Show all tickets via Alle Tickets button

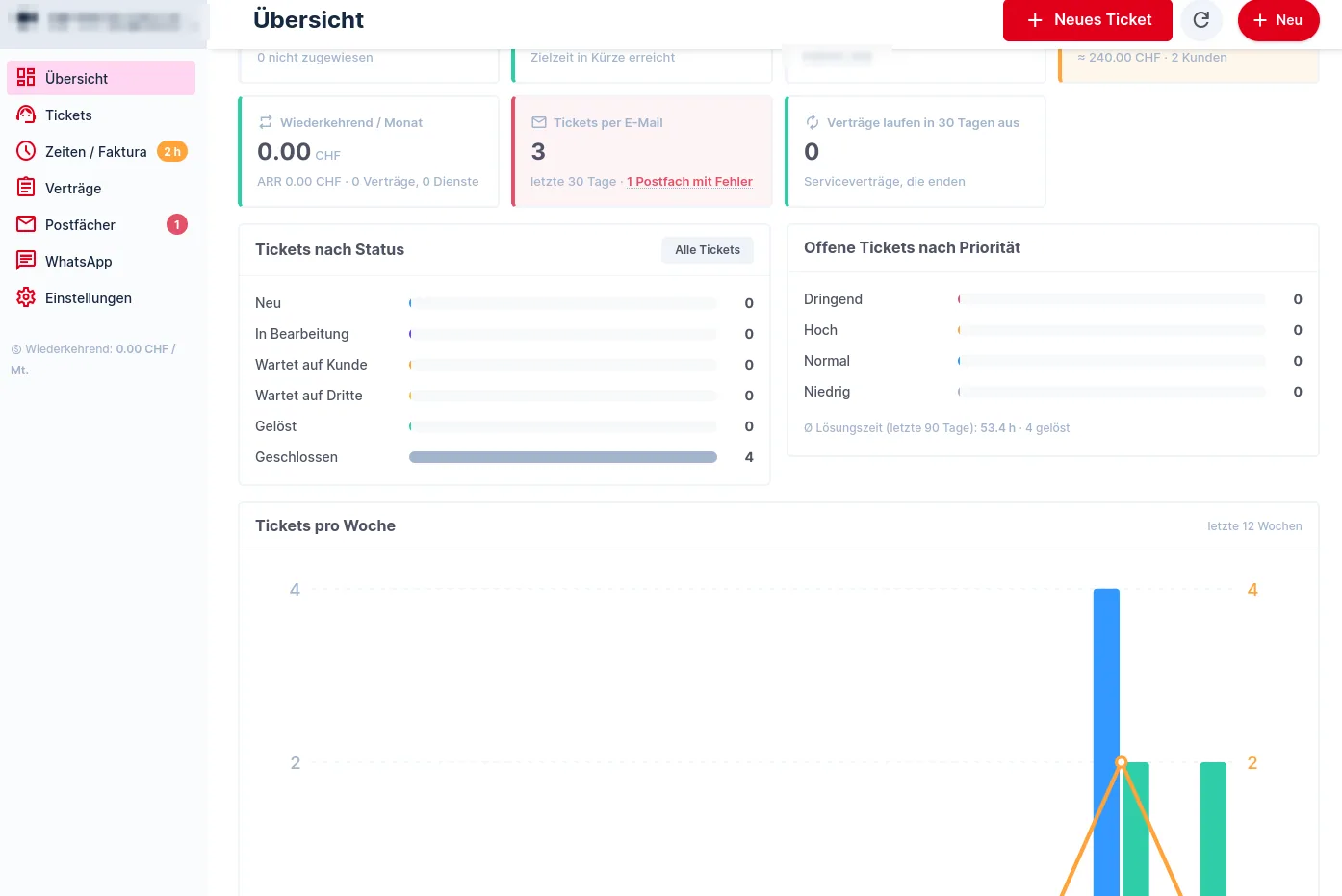point(708,249)
